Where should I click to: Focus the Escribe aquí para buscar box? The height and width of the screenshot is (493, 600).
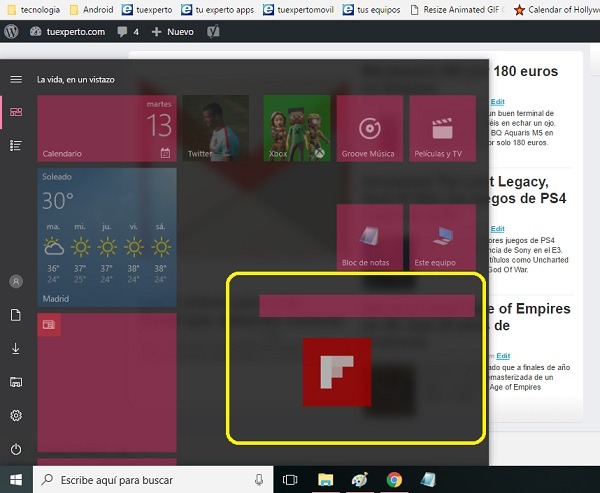pos(153,480)
